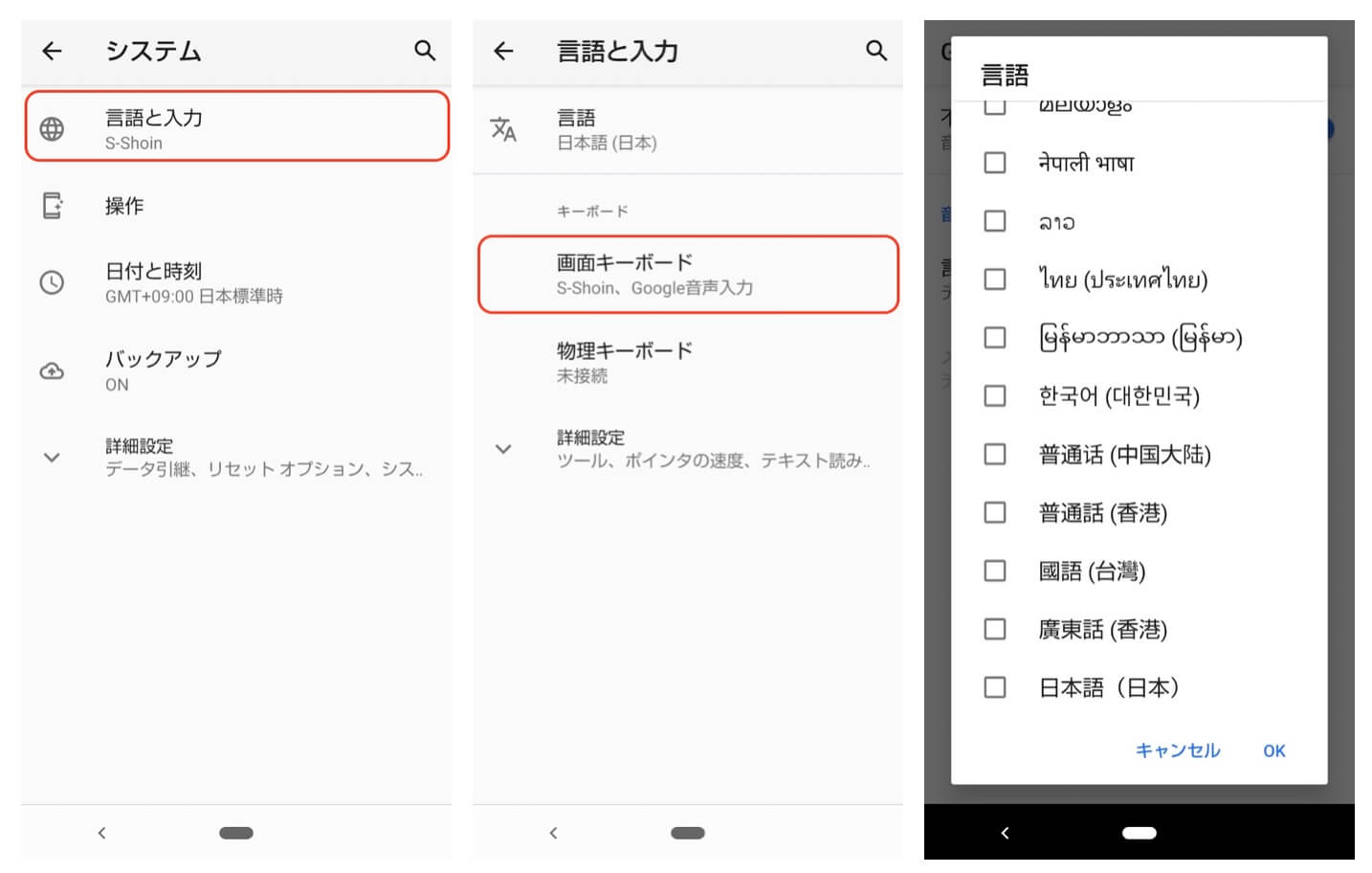Check the 普通話 (香港) checkbox
Viewport: 1372px width, 873px height.
[995, 513]
